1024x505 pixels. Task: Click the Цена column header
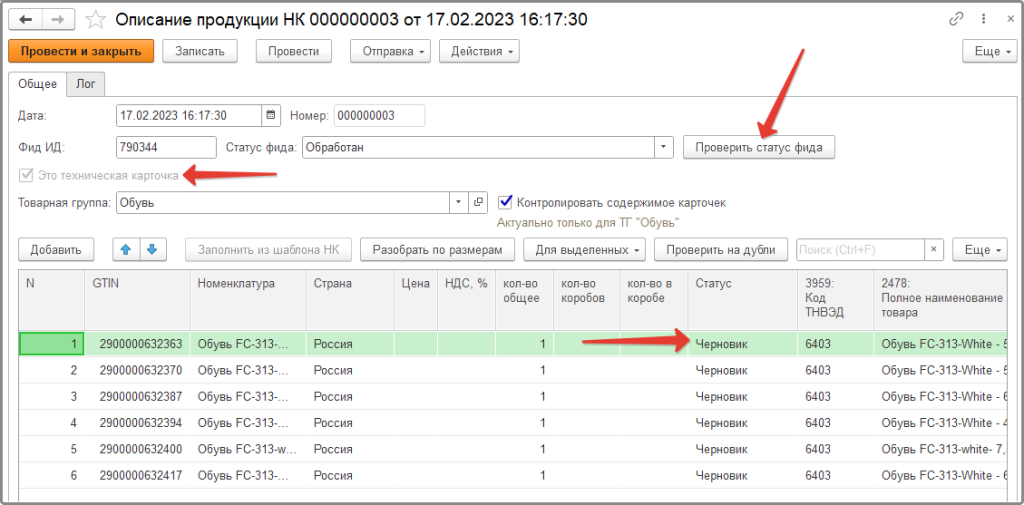(x=415, y=299)
